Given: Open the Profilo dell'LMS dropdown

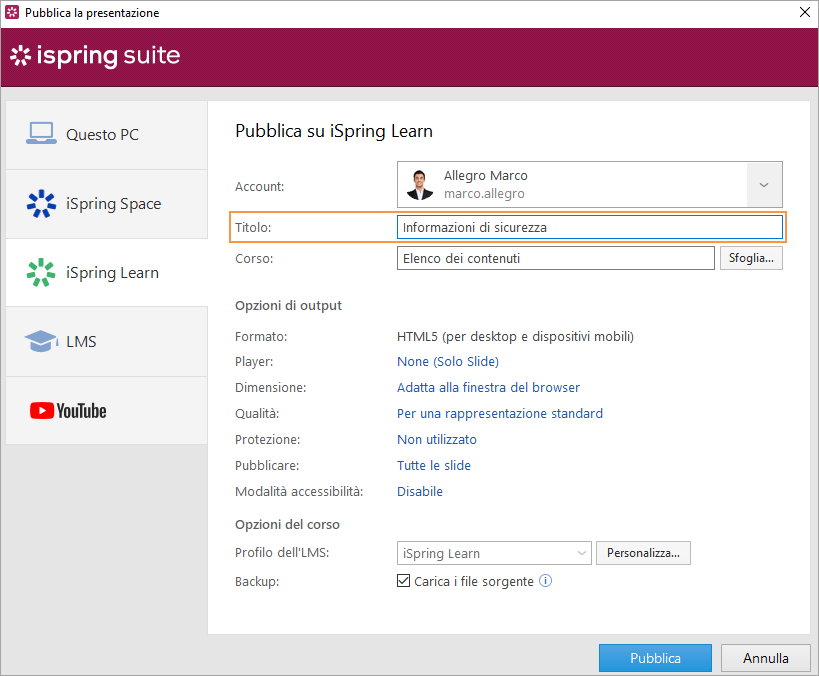Looking at the screenshot, I should point(495,553).
